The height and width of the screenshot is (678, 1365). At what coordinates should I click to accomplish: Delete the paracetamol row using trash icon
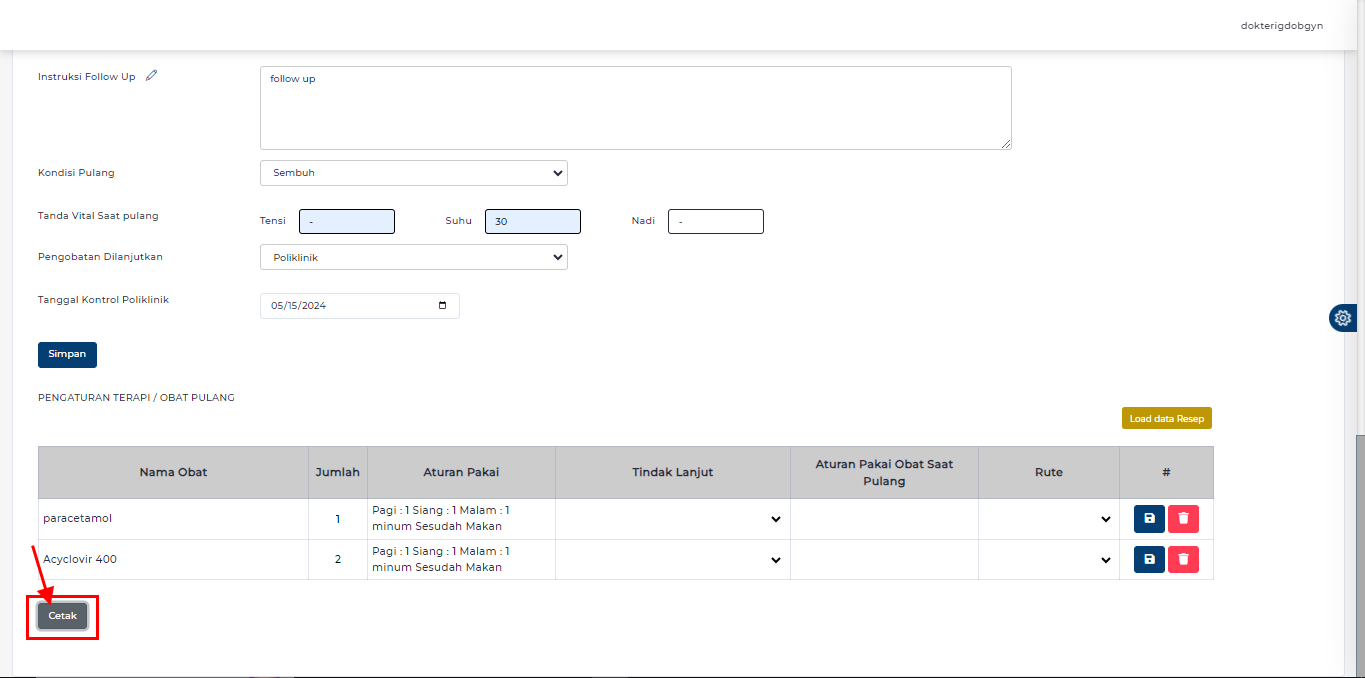[x=1183, y=519]
